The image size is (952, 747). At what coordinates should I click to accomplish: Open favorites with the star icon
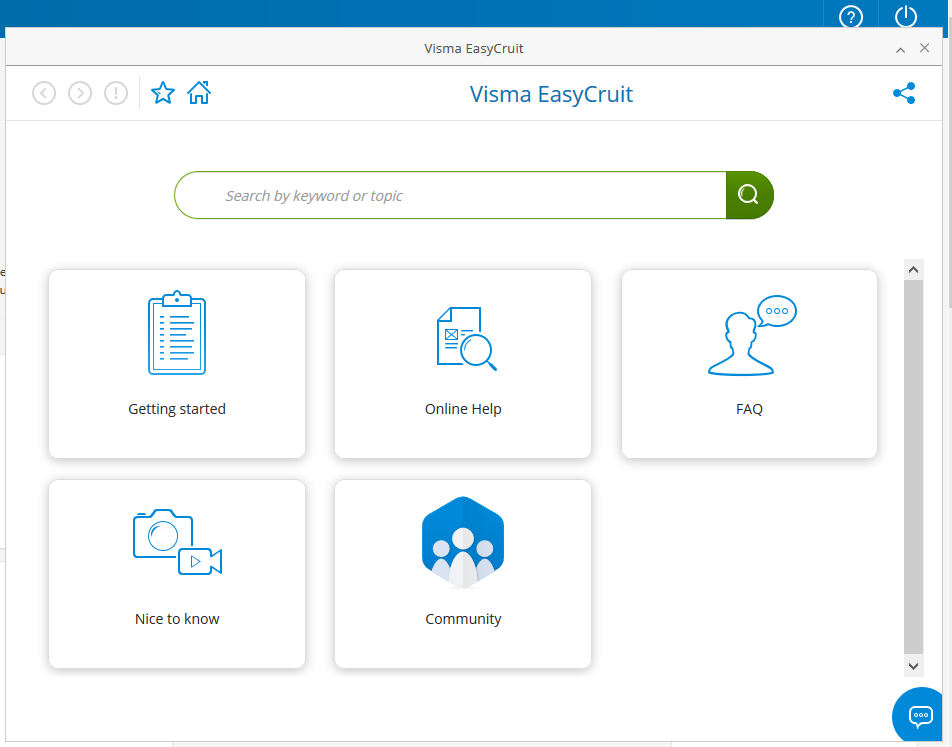[x=163, y=93]
